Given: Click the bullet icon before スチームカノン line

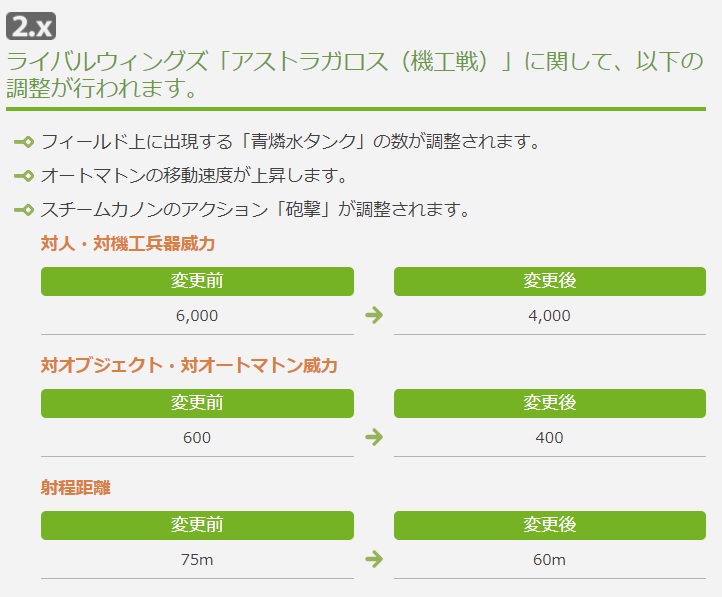Looking at the screenshot, I should point(24,210).
